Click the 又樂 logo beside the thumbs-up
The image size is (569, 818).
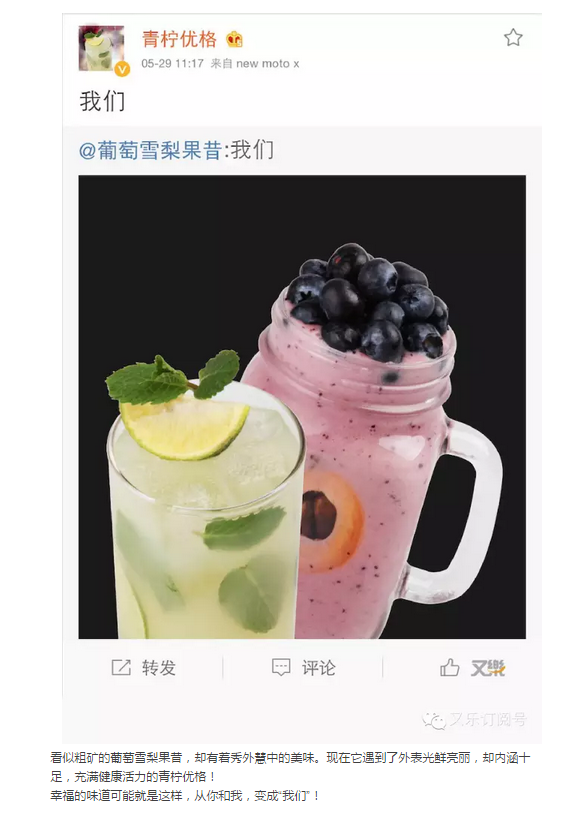tap(488, 668)
